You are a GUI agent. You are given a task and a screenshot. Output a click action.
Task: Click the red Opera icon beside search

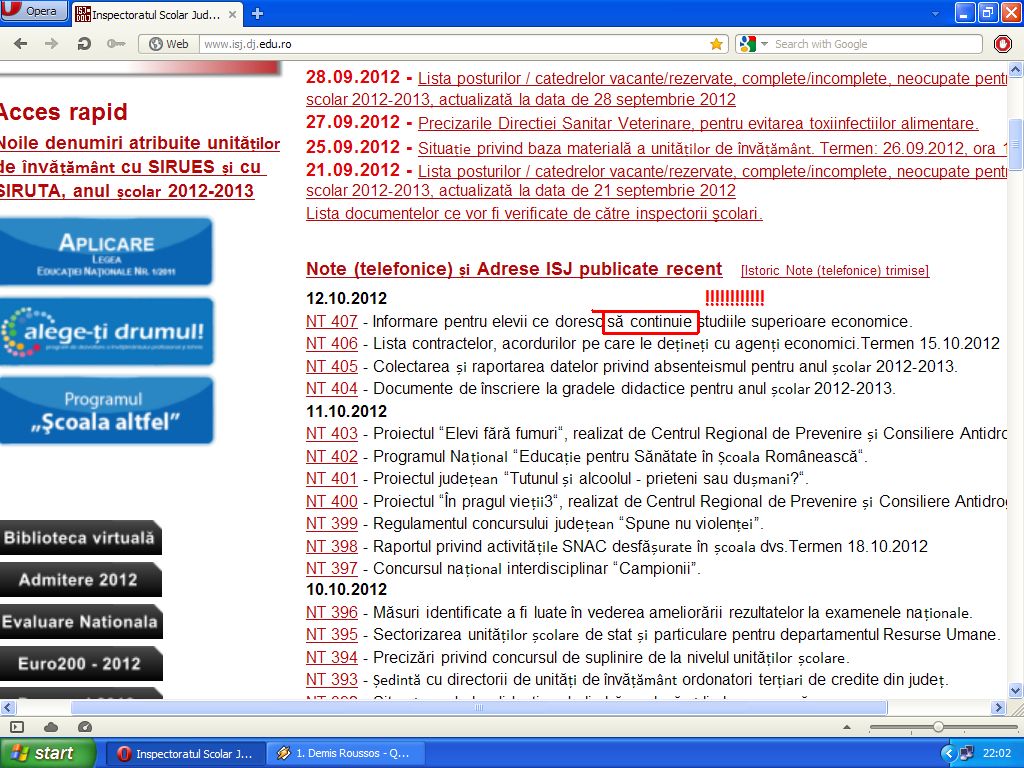coord(1003,44)
